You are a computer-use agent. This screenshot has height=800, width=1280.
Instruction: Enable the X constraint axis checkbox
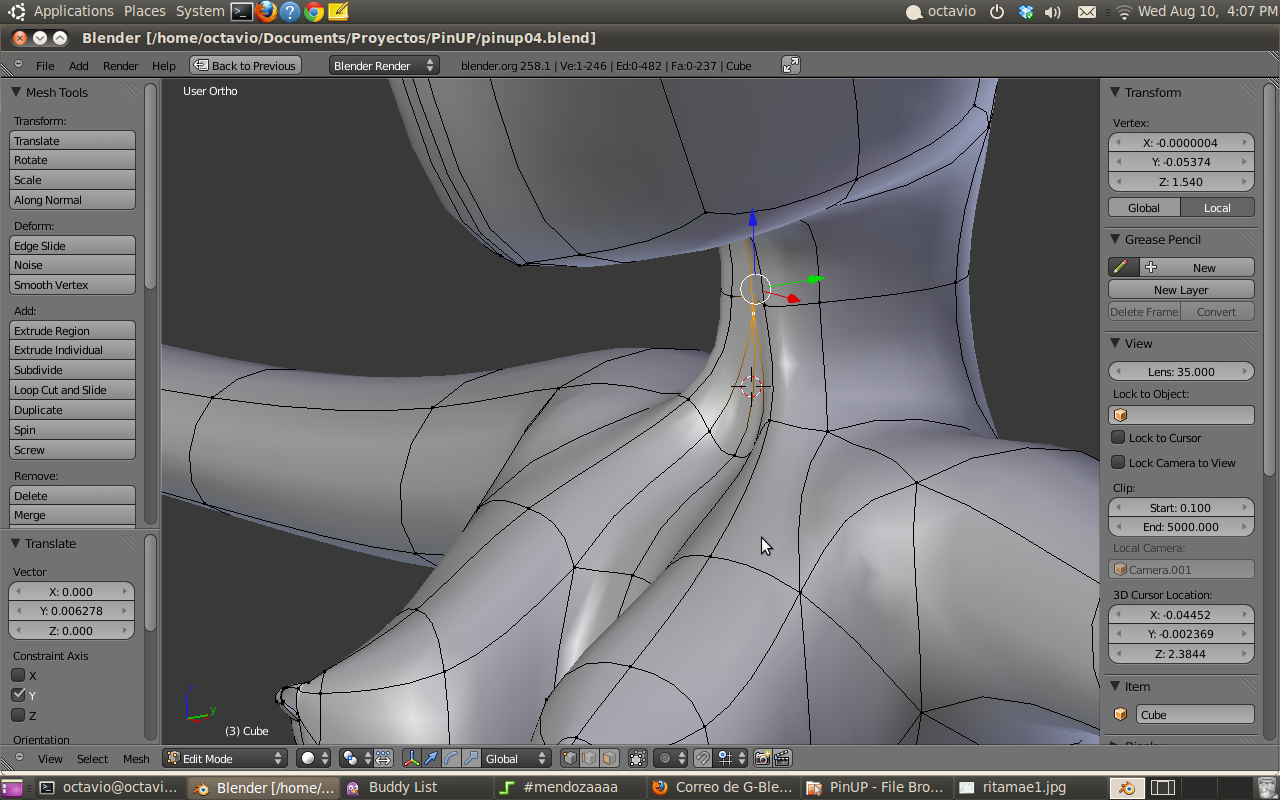[x=18, y=675]
